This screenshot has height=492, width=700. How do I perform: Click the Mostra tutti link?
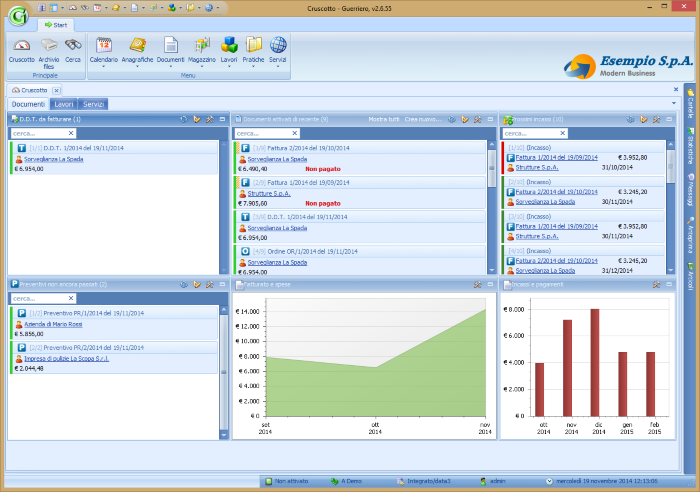click(383, 119)
